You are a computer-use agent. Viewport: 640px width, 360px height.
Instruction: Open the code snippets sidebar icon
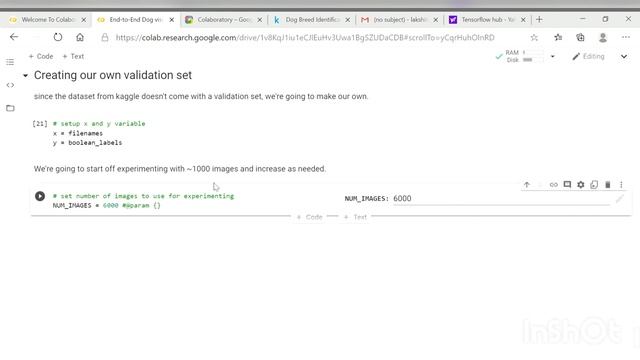[10, 85]
